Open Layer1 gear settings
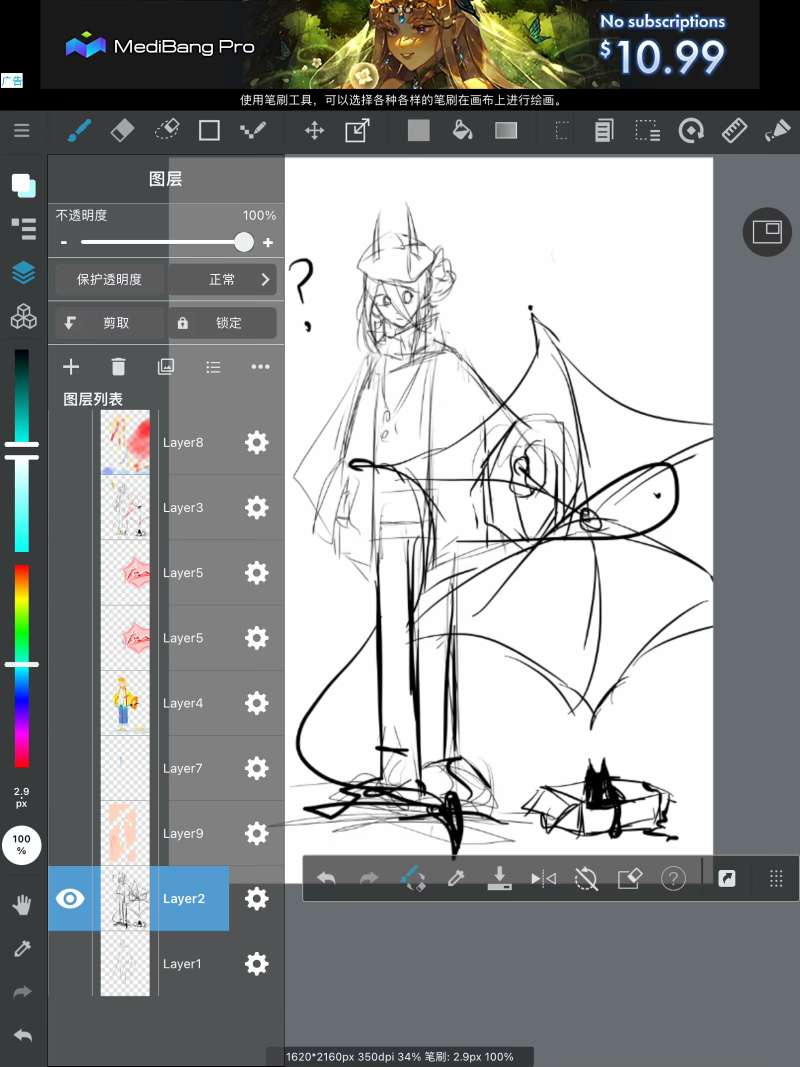 pyautogui.click(x=256, y=964)
